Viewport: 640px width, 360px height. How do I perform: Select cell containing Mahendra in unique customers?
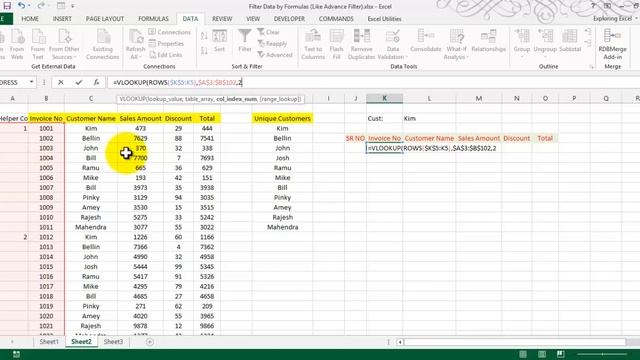282,227
